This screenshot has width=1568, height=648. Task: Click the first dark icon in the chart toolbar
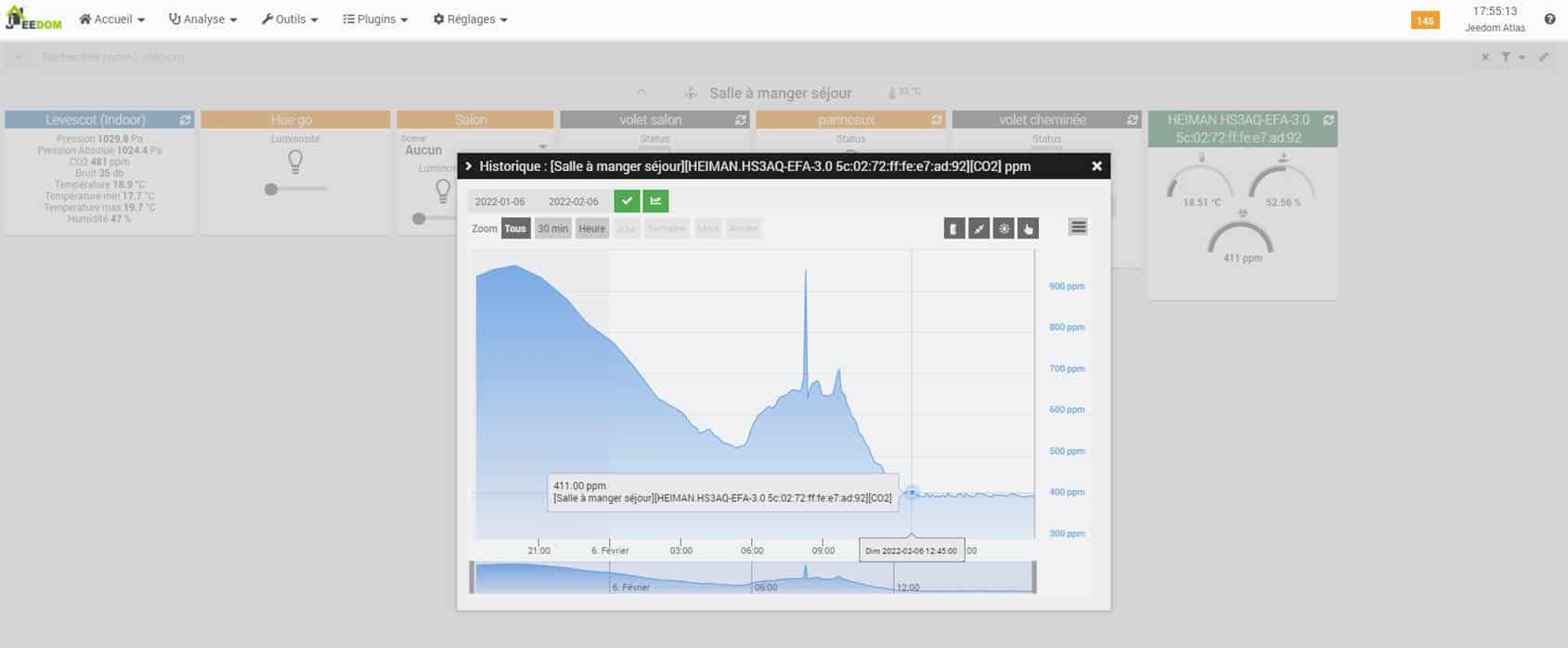(x=954, y=228)
